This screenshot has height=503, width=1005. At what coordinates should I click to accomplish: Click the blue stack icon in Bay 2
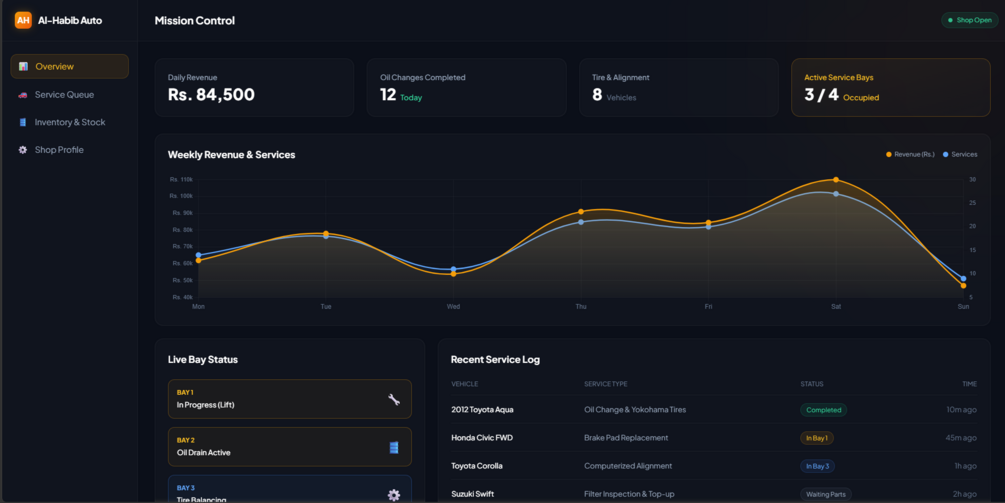coord(394,447)
